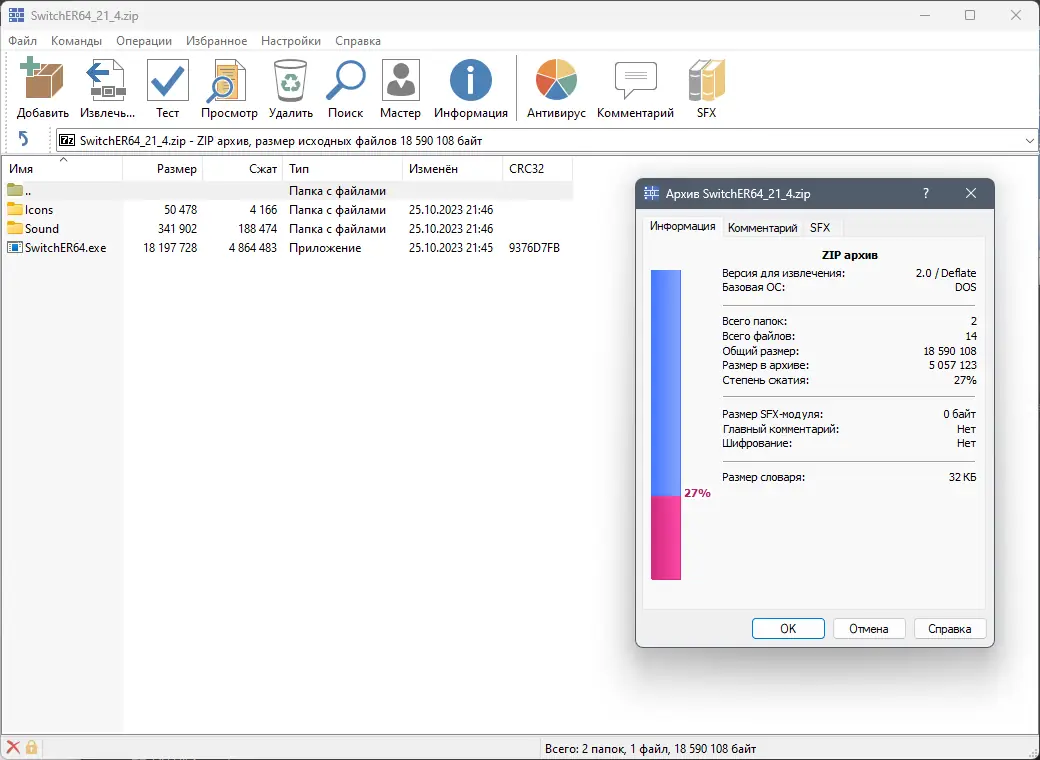Run the Тест archive check icon
Viewport: 1040px width, 760px height.
point(168,80)
